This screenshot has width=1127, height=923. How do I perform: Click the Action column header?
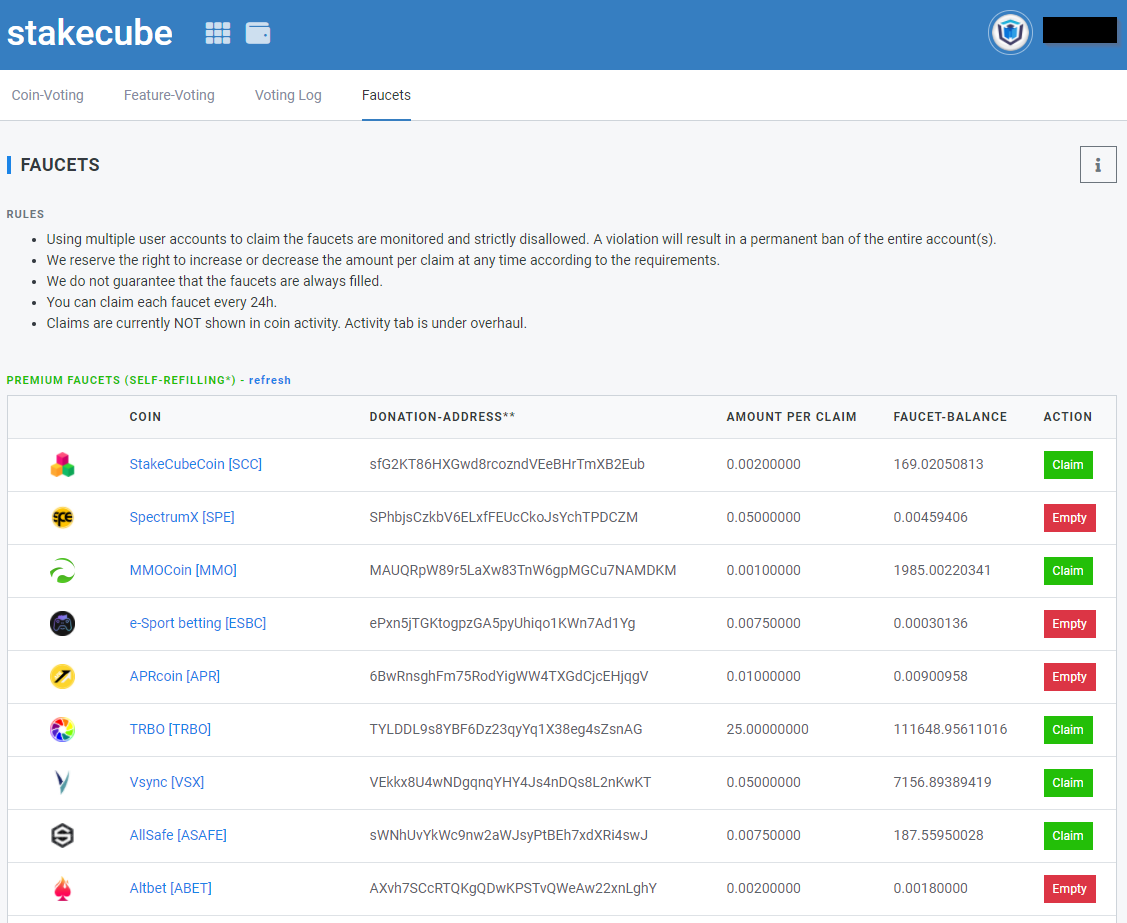(1067, 417)
